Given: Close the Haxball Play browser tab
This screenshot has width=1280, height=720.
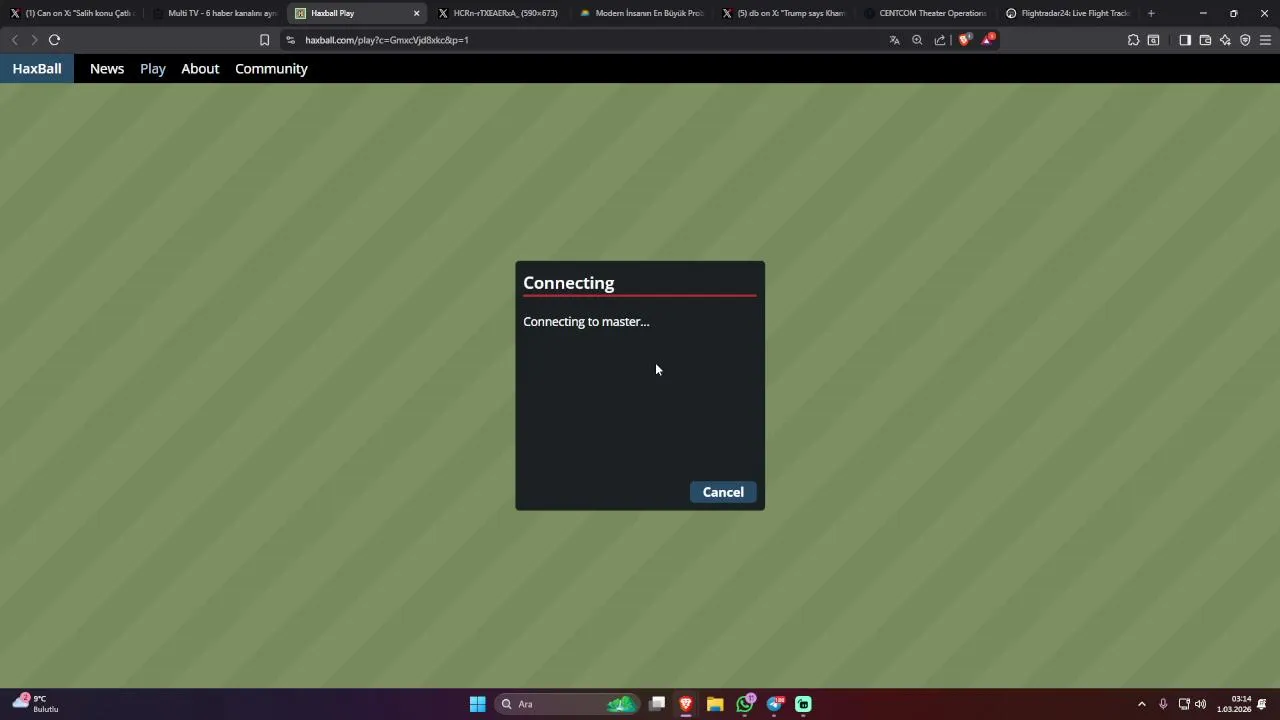Looking at the screenshot, I should tap(416, 13).
